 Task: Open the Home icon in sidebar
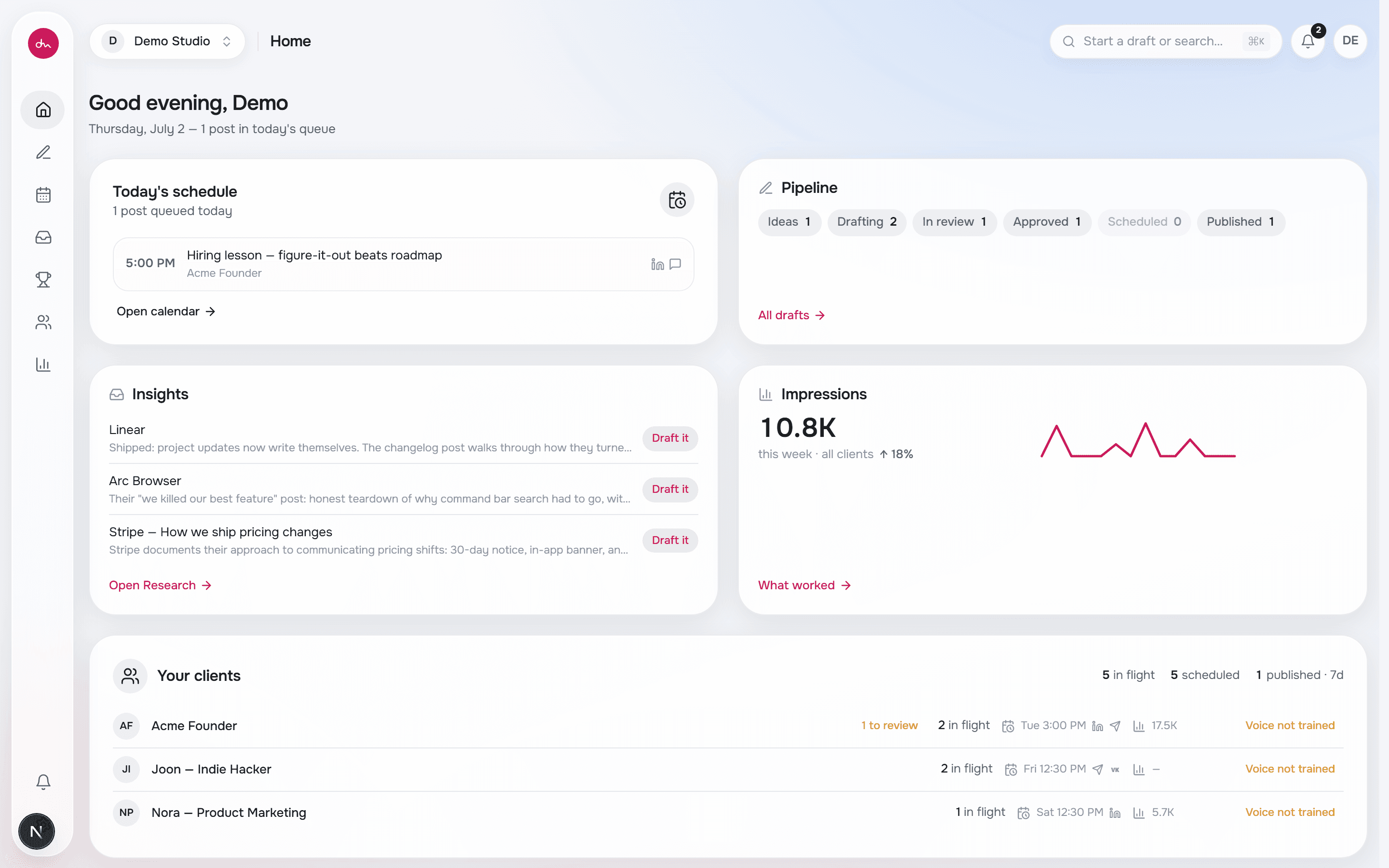click(43, 109)
